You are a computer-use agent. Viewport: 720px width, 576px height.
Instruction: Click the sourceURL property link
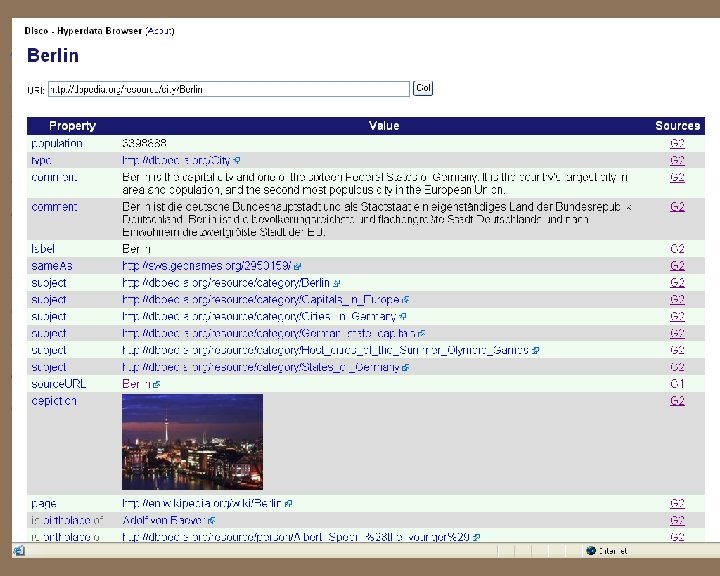click(x=59, y=384)
